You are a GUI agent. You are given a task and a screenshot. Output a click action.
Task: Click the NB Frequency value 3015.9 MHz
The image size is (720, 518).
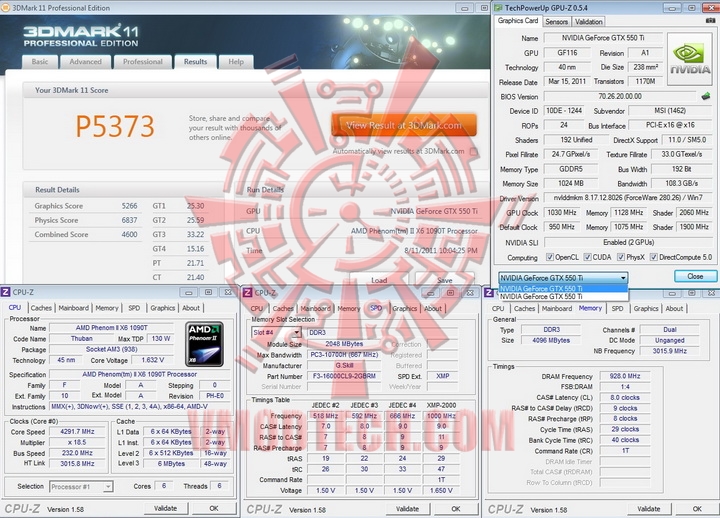click(x=669, y=351)
